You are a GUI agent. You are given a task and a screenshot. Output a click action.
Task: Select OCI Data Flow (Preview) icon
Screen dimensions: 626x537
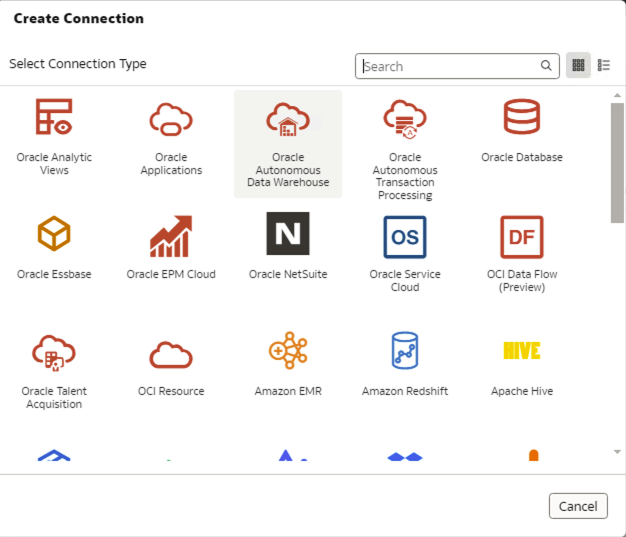(522, 237)
